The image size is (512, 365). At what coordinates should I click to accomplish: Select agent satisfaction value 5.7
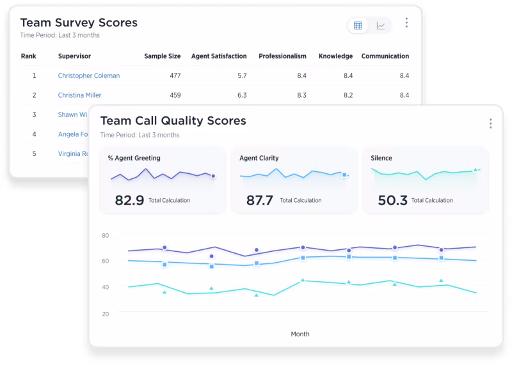pos(242,76)
